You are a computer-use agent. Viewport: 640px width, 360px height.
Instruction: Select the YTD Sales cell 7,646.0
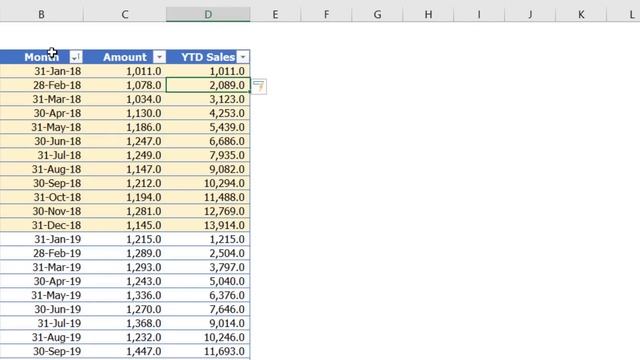pos(208,309)
